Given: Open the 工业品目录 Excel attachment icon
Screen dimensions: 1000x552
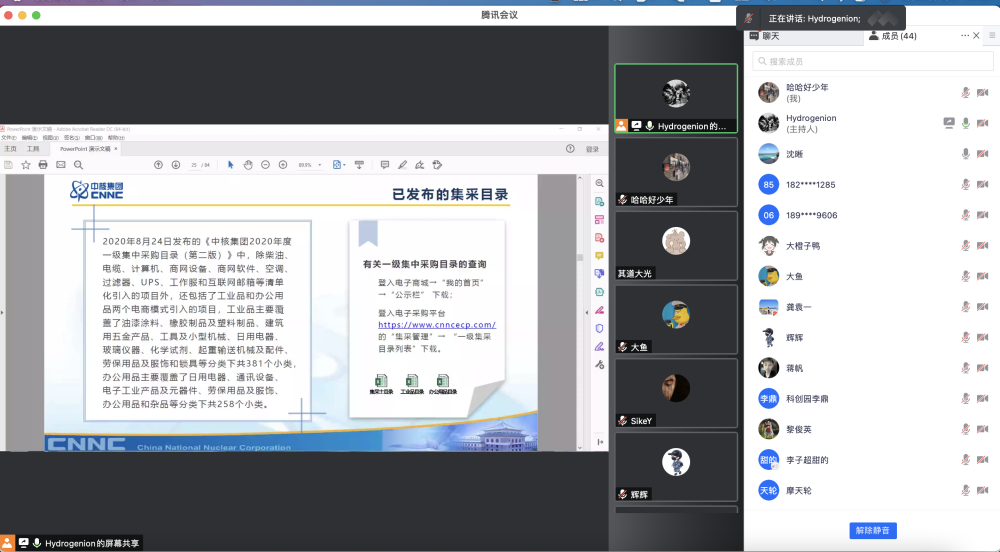Looking at the screenshot, I should [412, 381].
